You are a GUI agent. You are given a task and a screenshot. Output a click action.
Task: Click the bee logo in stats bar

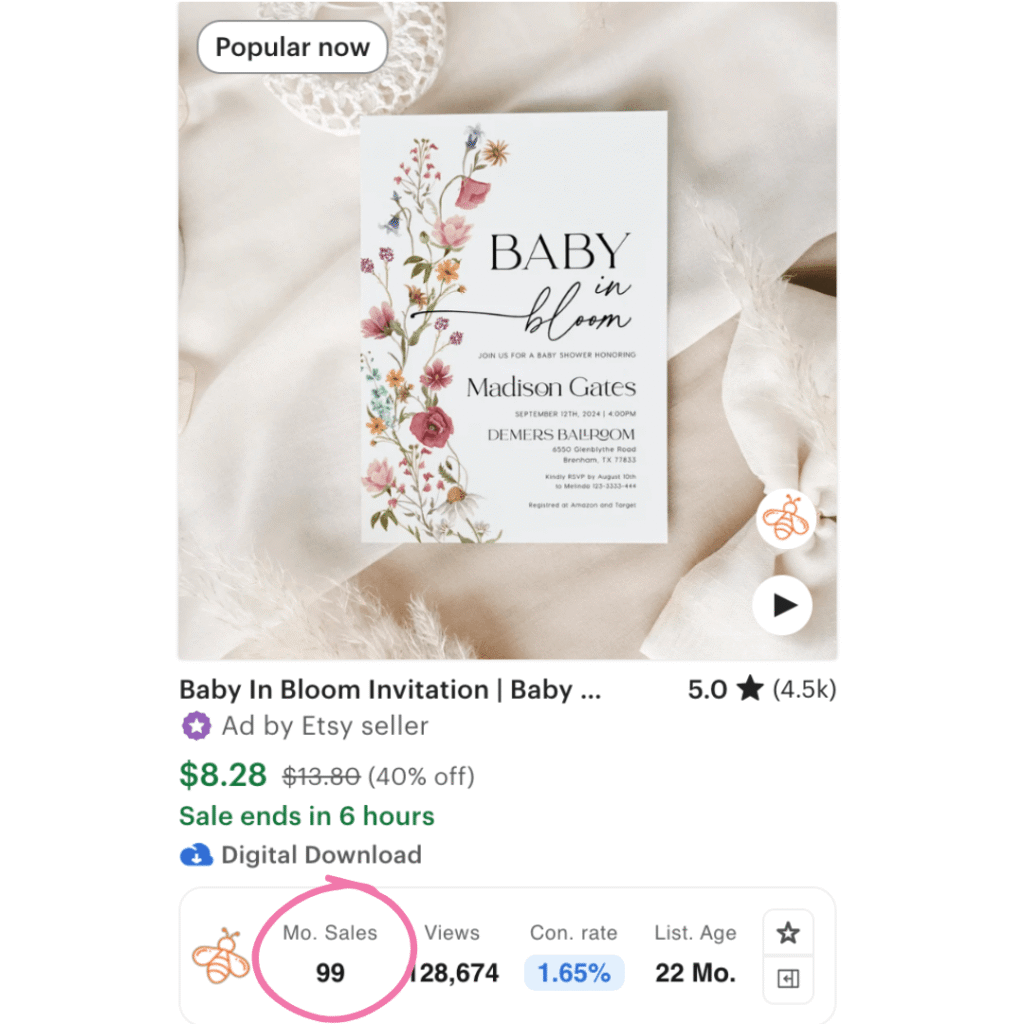[x=220, y=955]
